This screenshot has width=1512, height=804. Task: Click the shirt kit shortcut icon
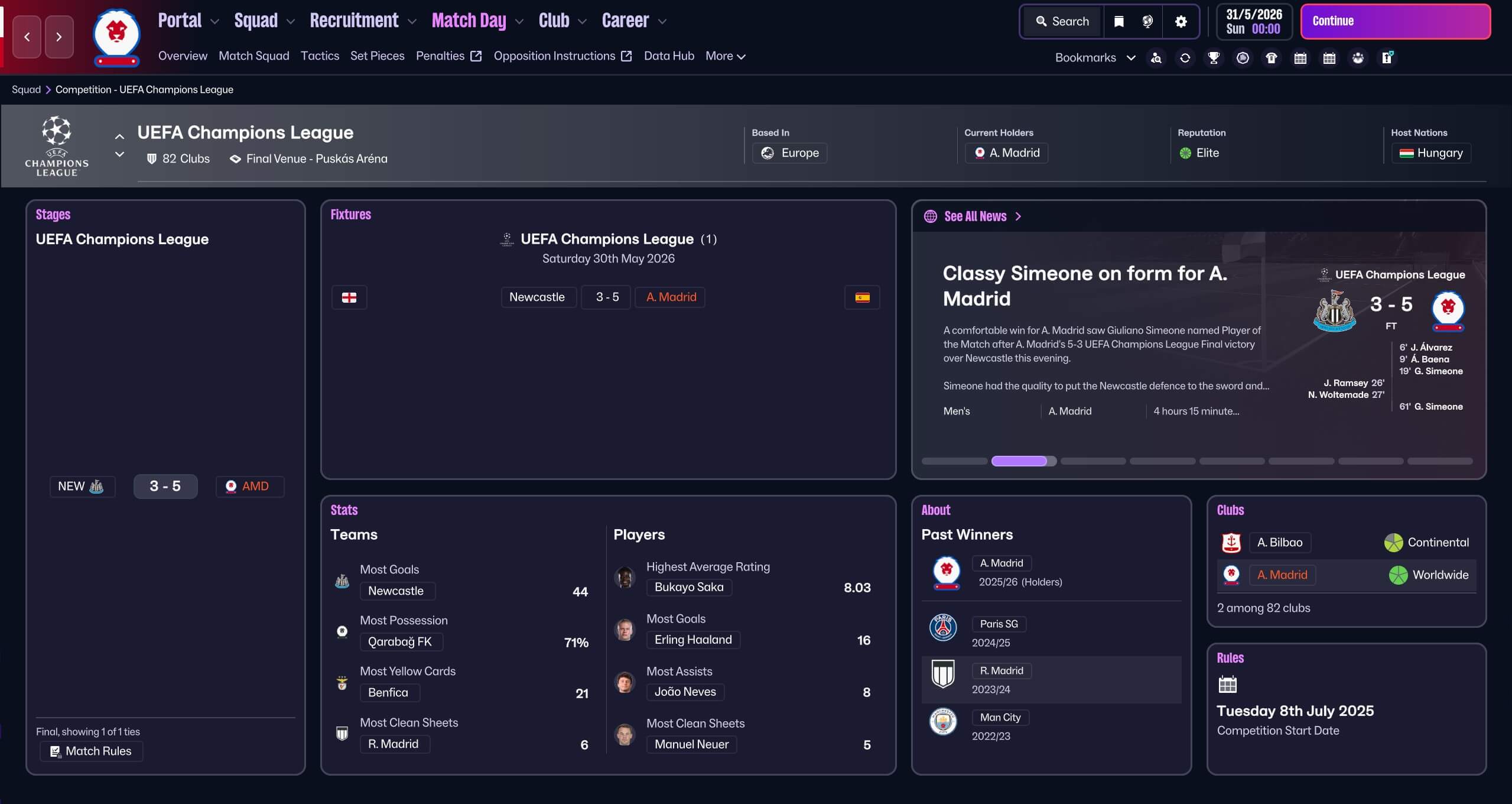1272,58
